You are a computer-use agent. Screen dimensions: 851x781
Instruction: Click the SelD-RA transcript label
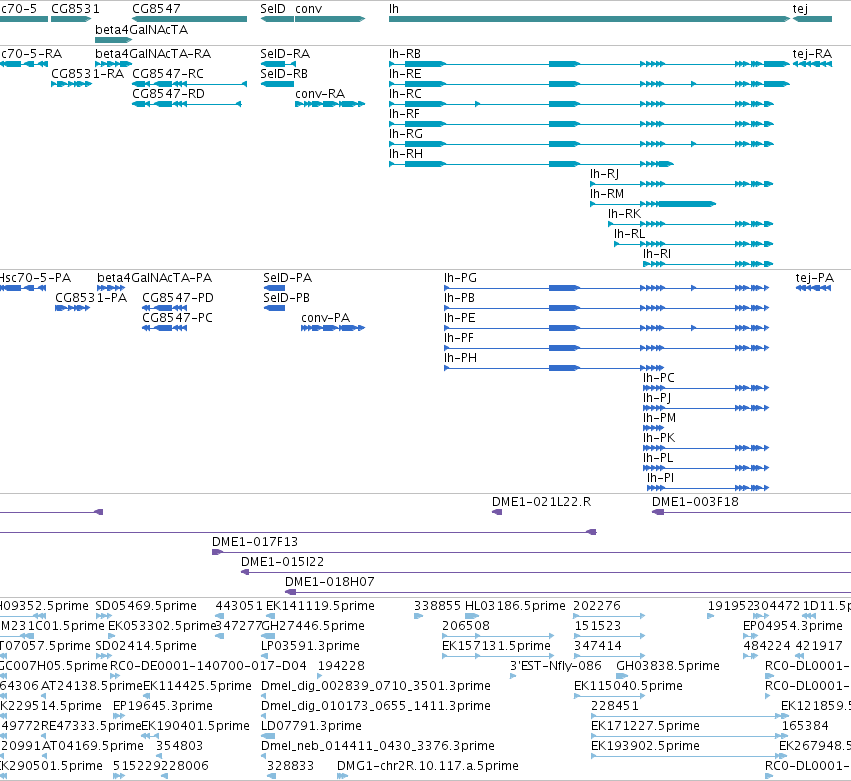pyautogui.click(x=285, y=54)
